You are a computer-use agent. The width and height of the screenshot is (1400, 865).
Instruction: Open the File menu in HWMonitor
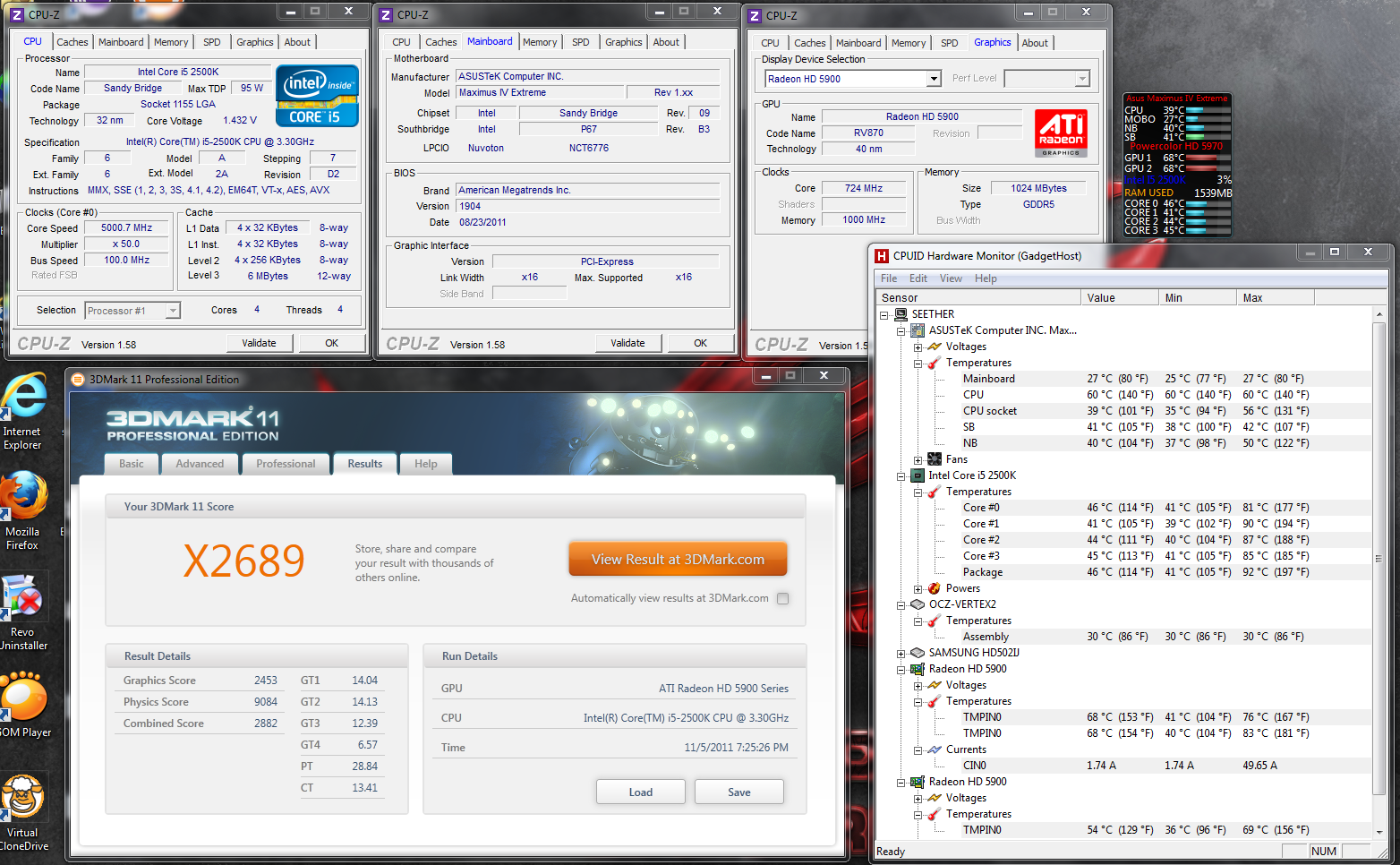point(889,278)
